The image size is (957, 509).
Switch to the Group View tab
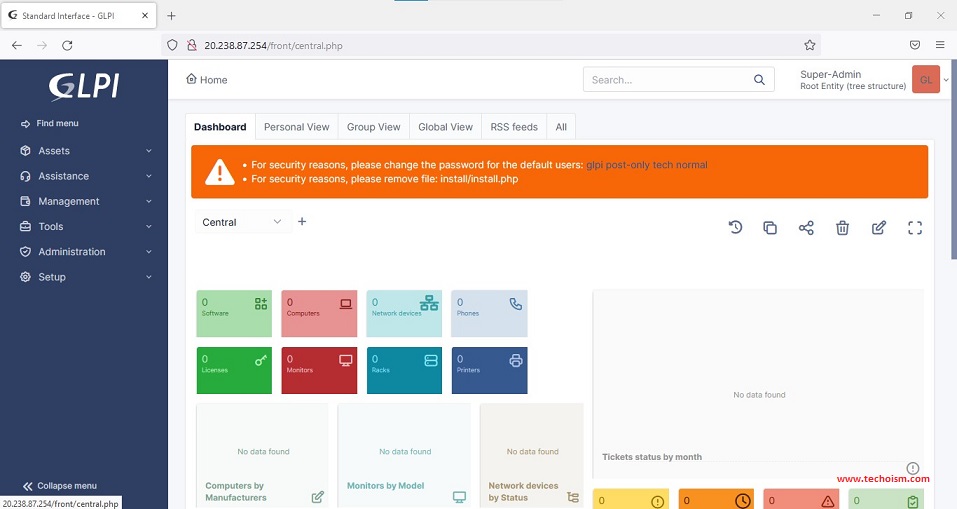tap(374, 127)
